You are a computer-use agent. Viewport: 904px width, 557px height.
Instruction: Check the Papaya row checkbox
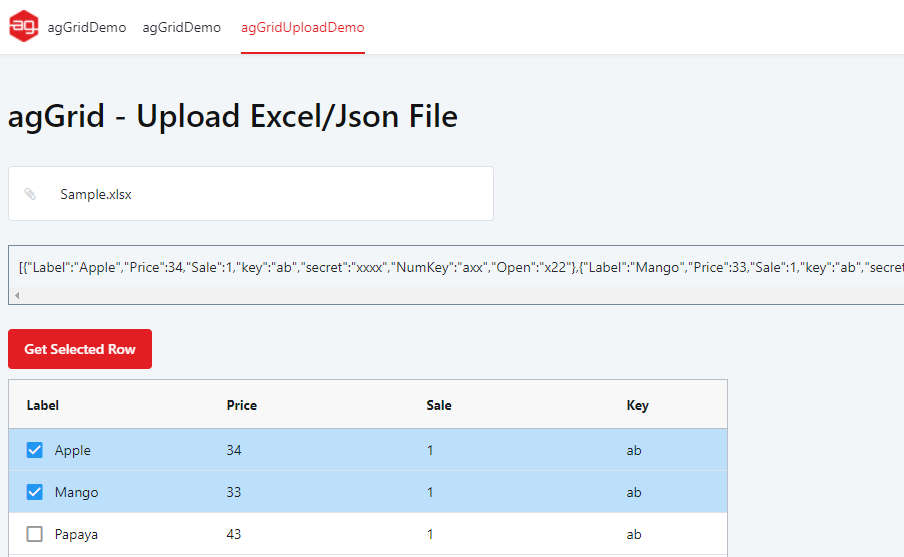tap(35, 534)
